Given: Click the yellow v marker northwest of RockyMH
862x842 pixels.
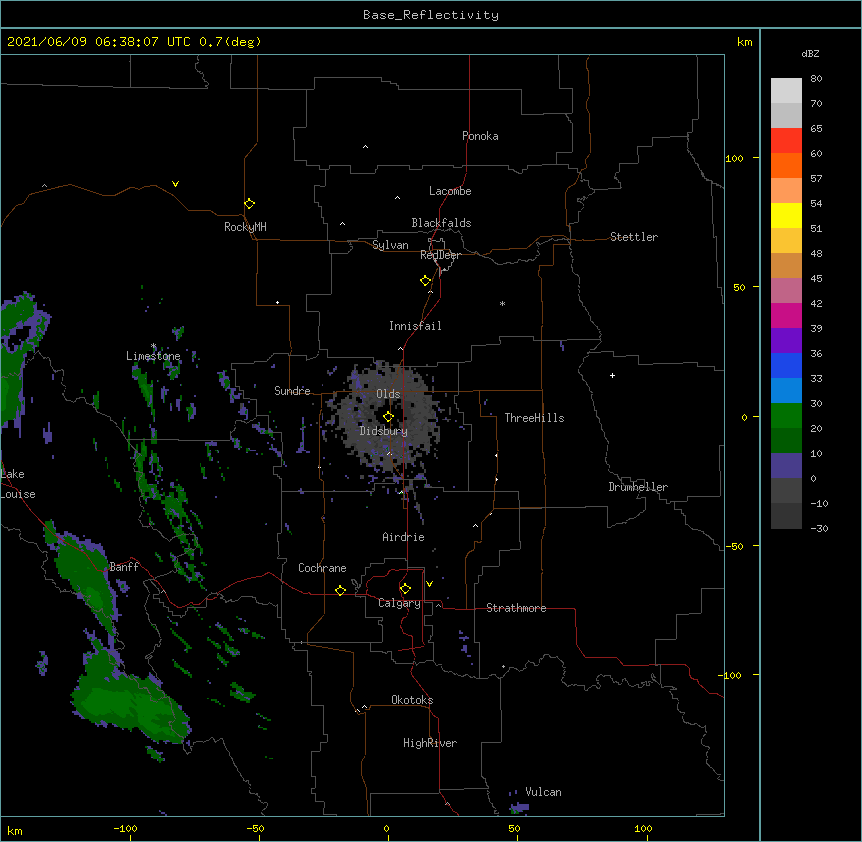Looking at the screenshot, I should tap(175, 184).
